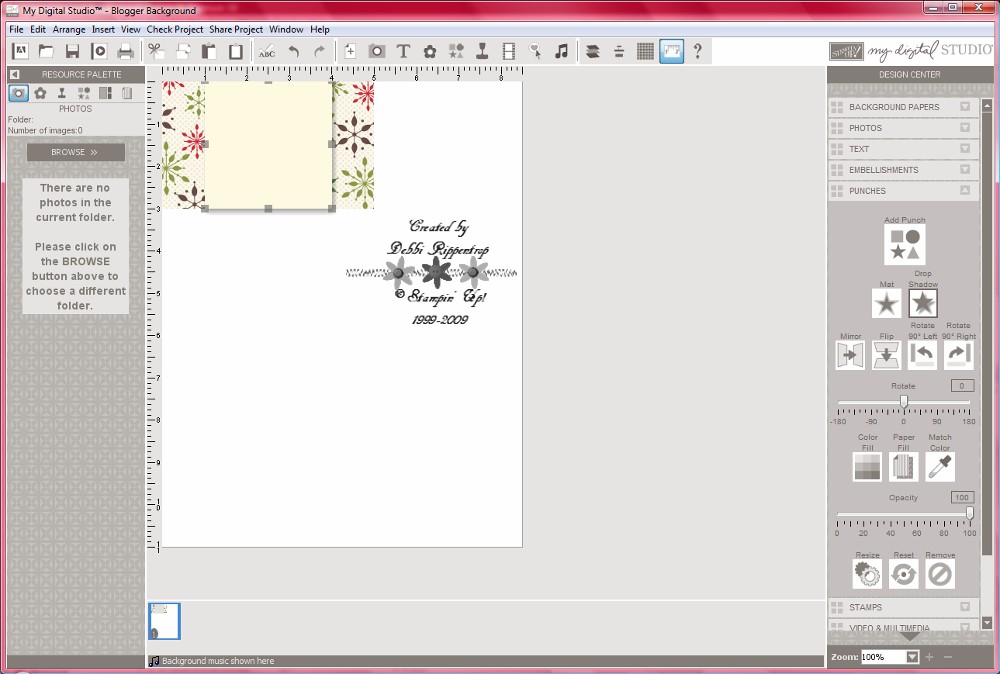Click the Mat star button

[x=886, y=304]
